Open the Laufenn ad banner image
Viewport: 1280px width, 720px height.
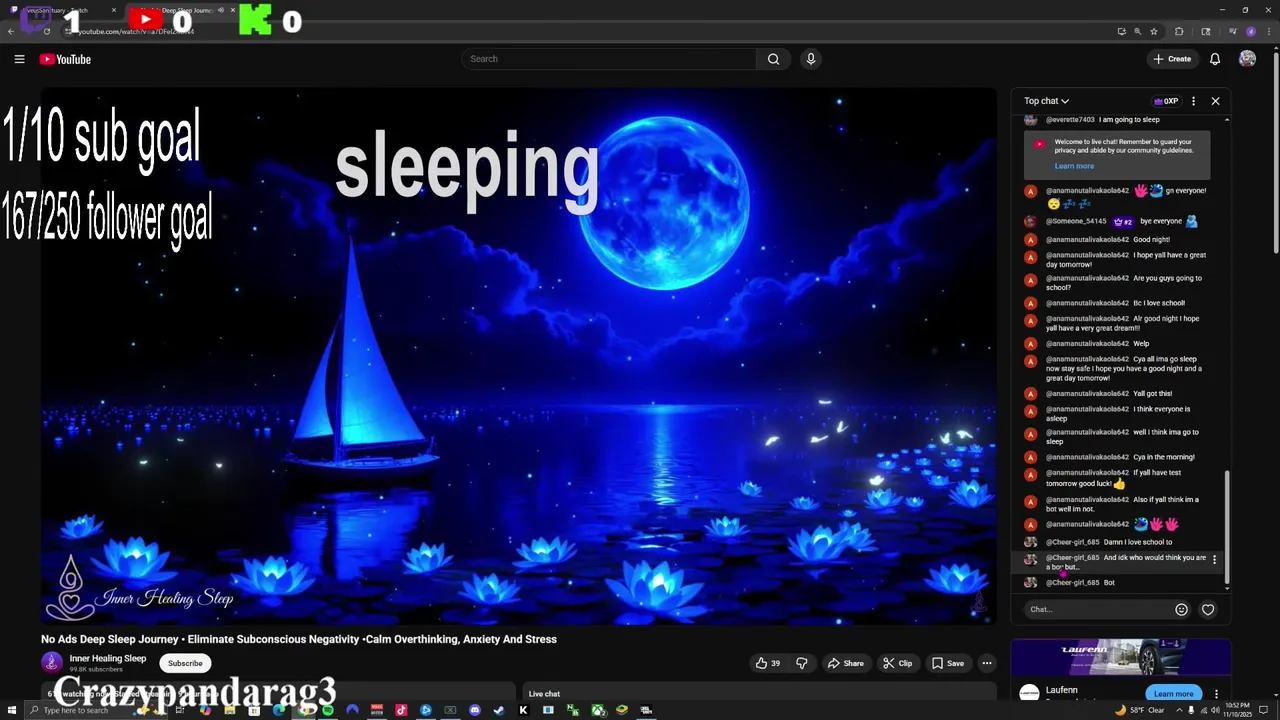pos(1120,657)
